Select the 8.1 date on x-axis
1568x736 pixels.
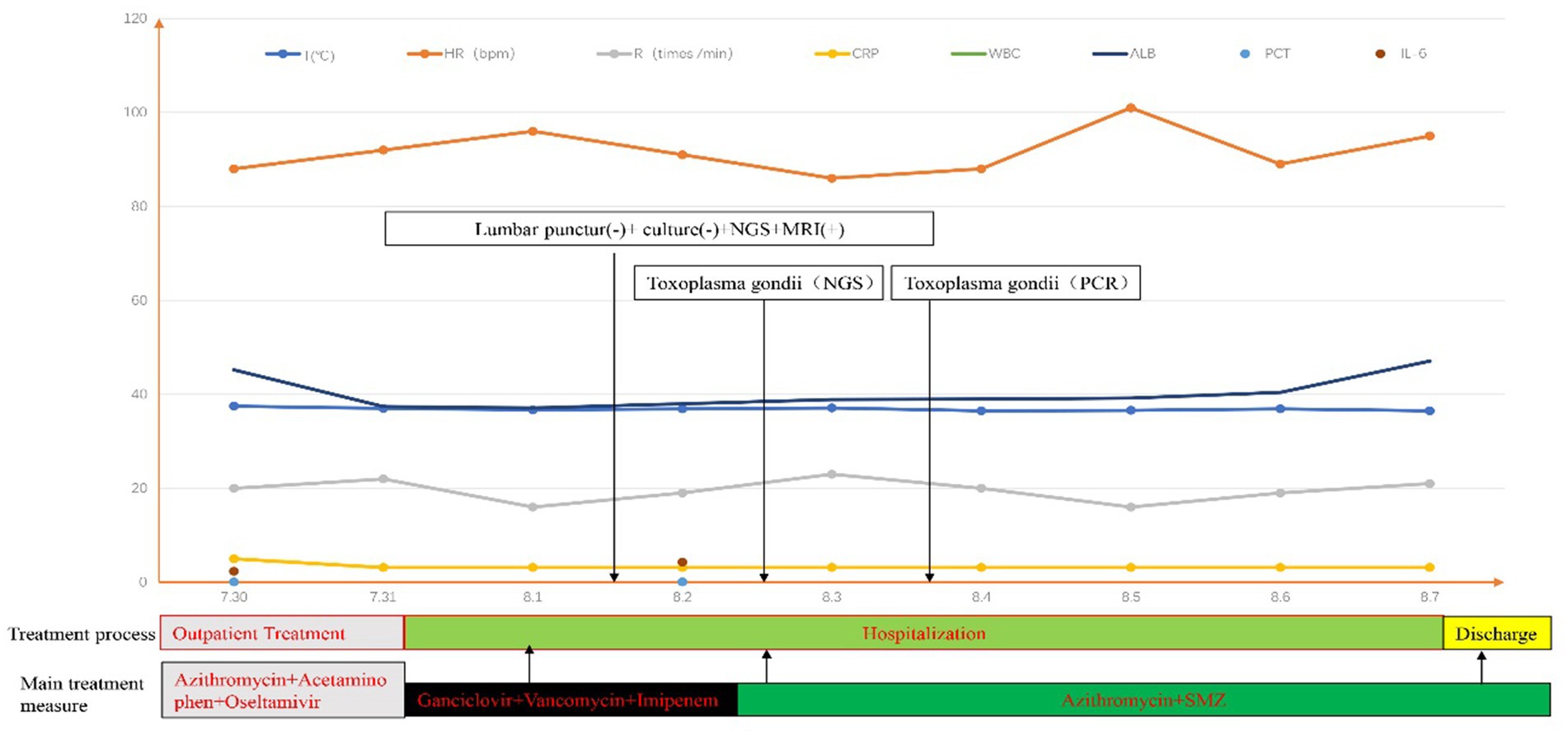(x=533, y=597)
